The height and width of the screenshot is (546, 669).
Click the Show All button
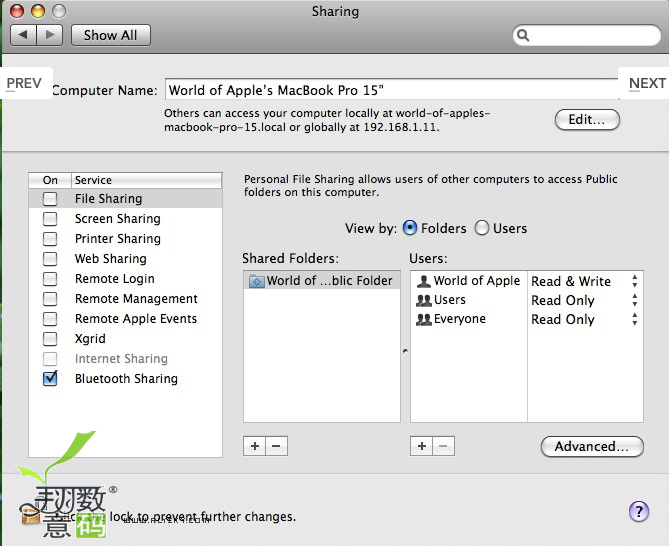click(x=111, y=35)
